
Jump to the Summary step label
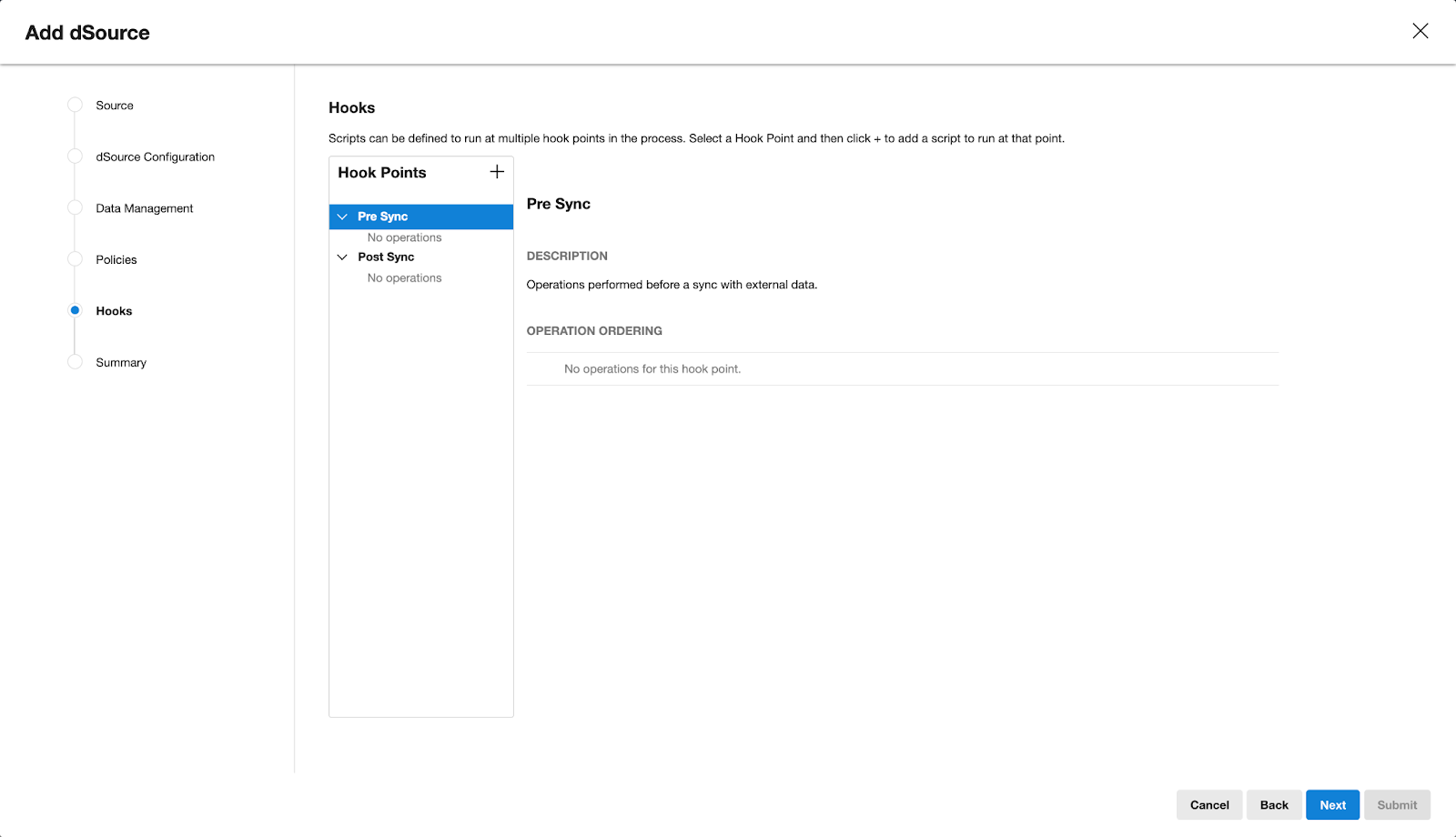tap(121, 362)
